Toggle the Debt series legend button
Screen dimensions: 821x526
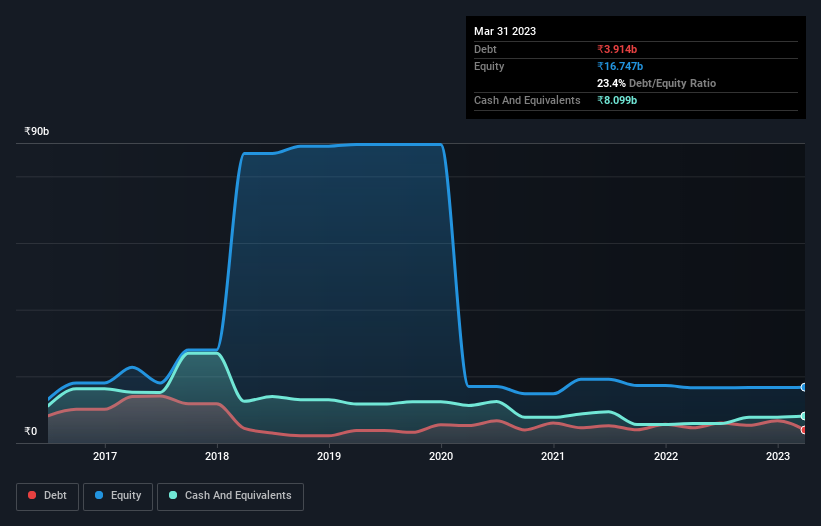47,496
